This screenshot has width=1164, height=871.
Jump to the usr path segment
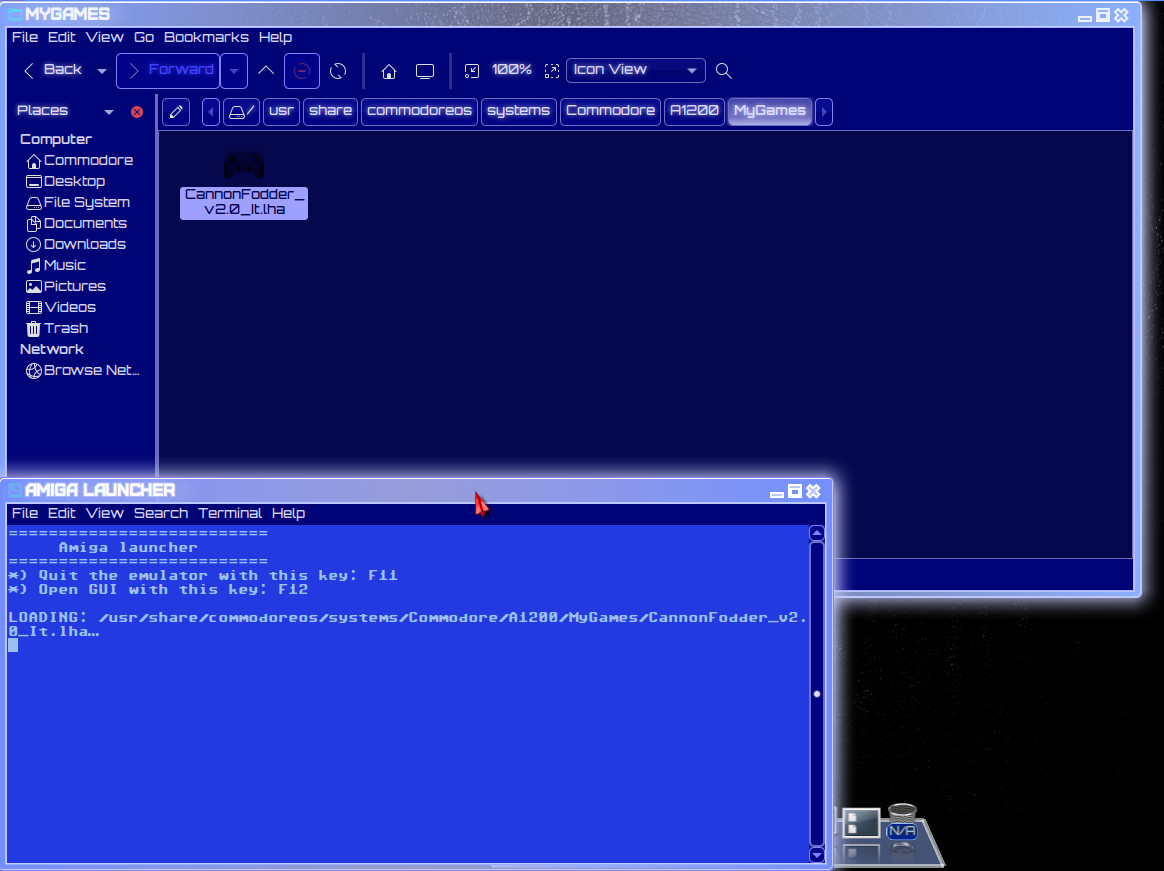click(x=281, y=112)
